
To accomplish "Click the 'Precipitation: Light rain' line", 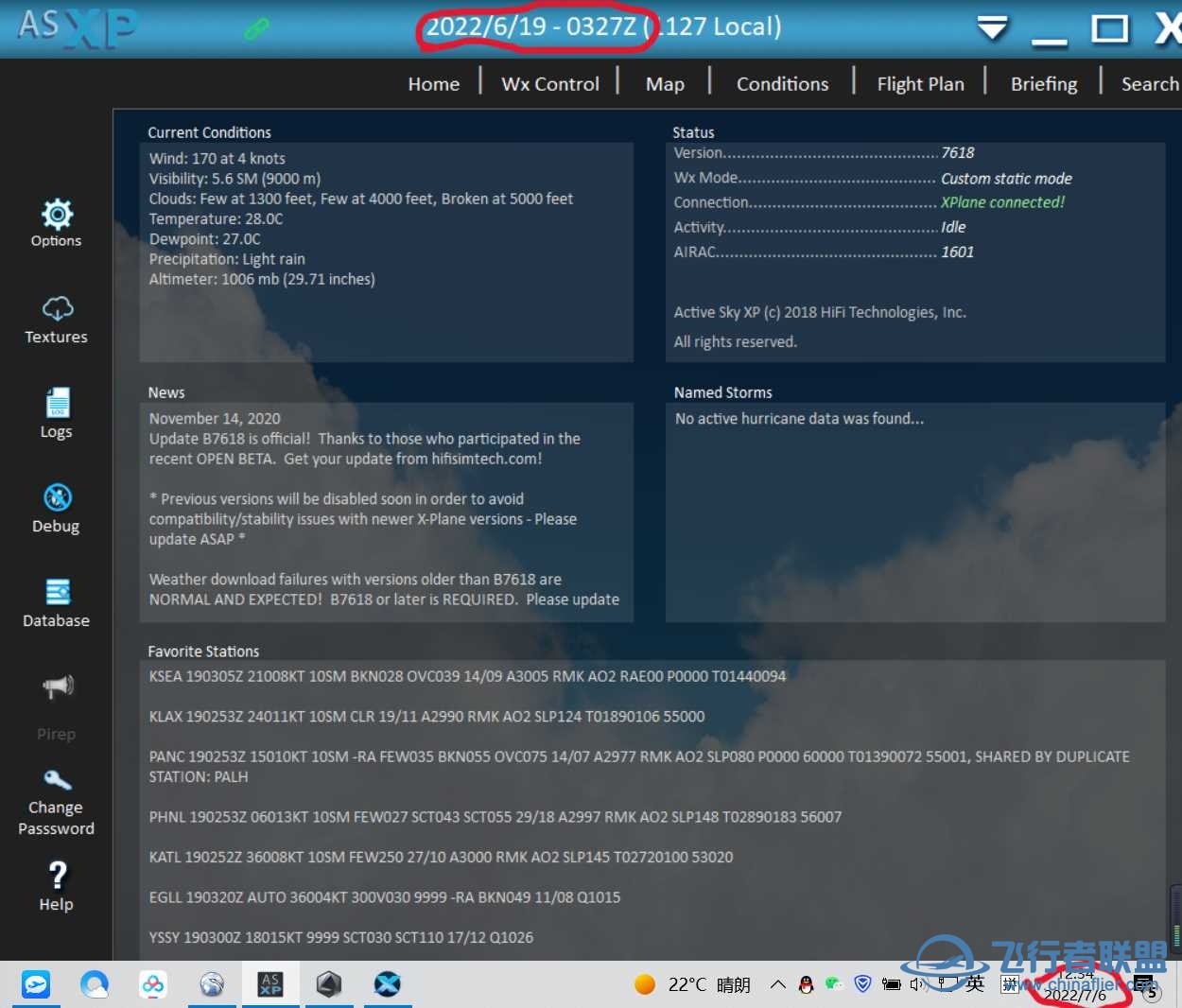I will [227, 259].
